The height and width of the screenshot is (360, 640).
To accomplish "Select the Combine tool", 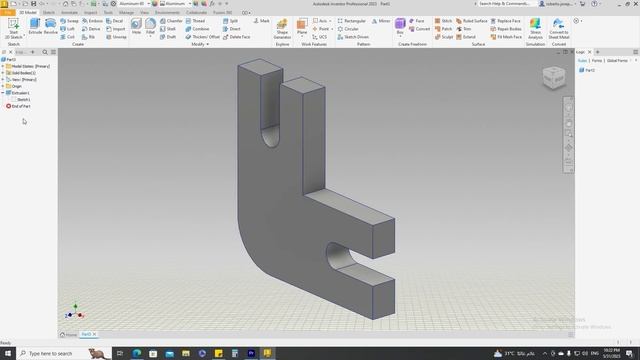I will (197, 29).
